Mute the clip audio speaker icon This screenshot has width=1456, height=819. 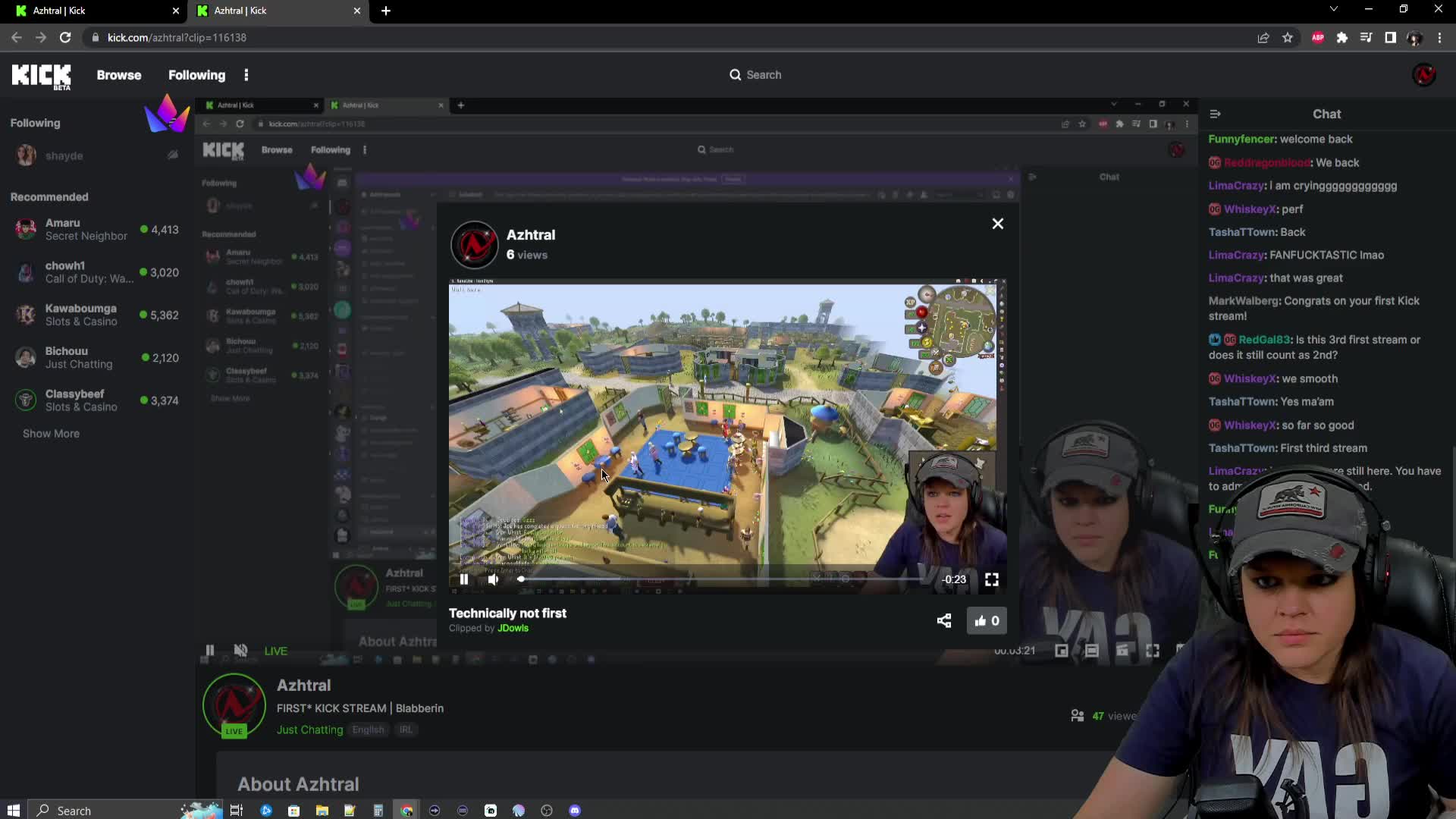(494, 579)
